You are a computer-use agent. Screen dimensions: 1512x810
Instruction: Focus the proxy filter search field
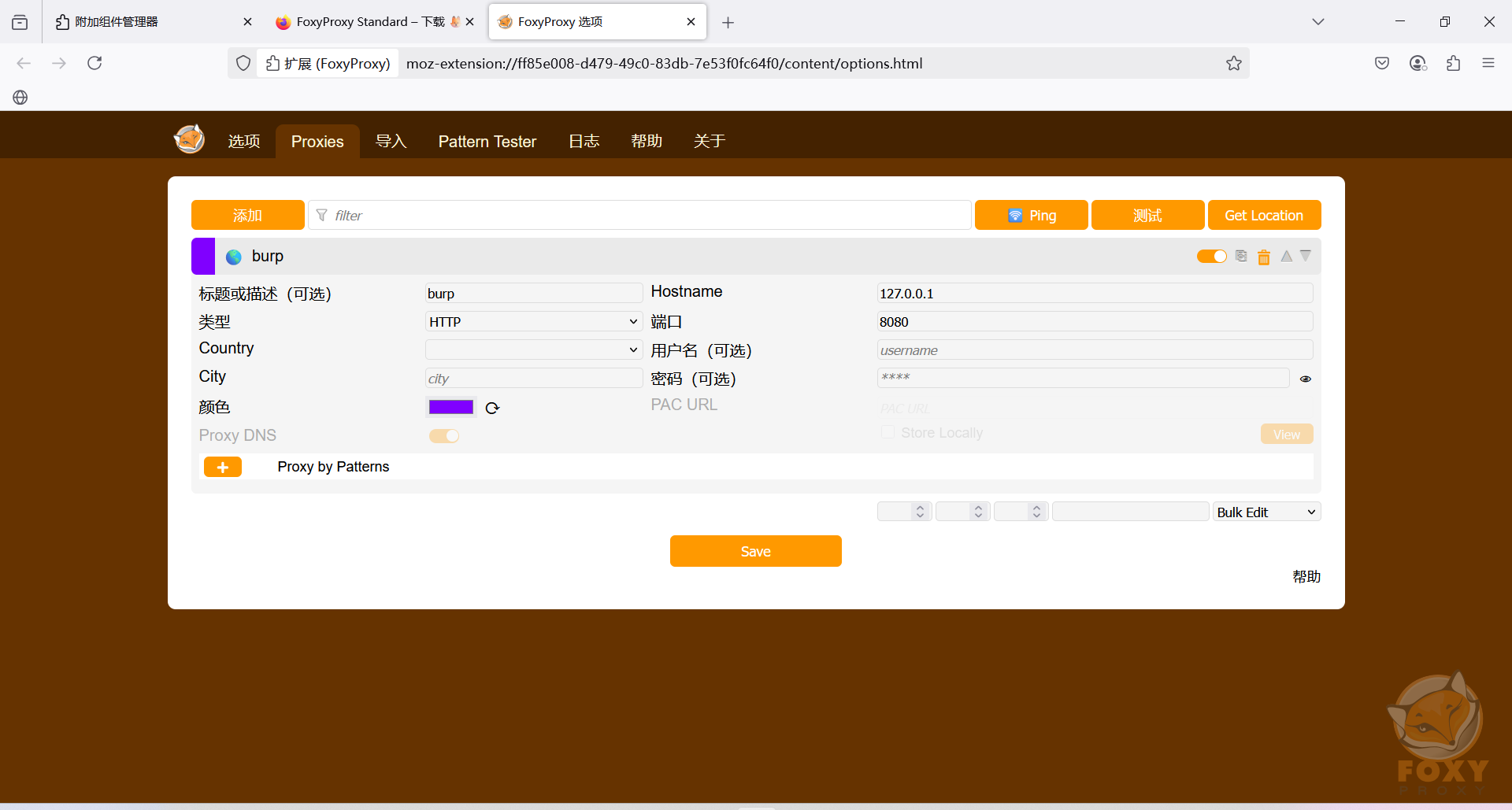(639, 215)
